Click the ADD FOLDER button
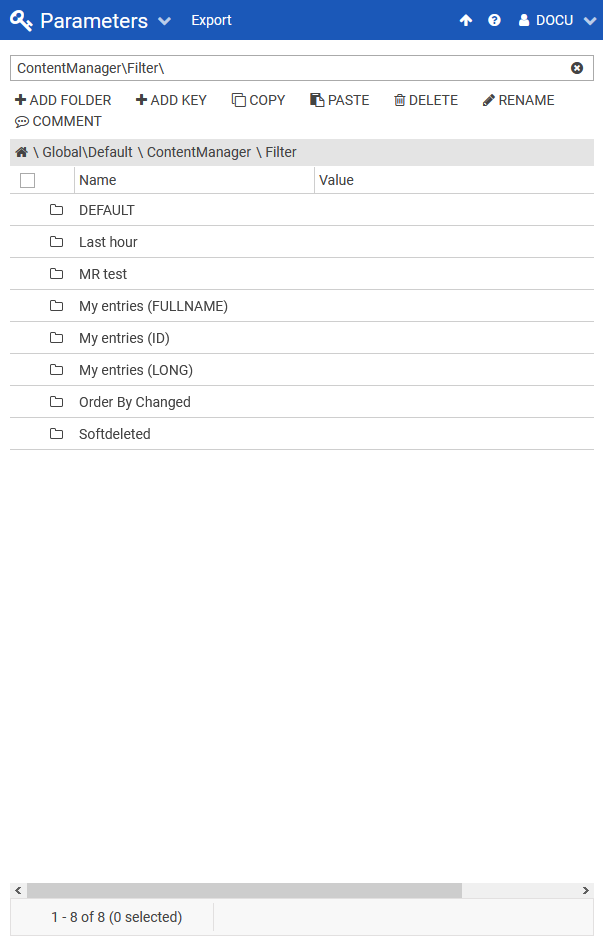Screen dimensions: 603x938 (x=63, y=100)
